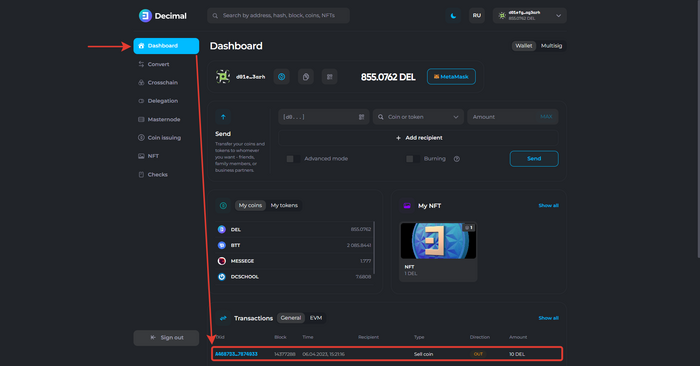Click the Transactions section icon
Screen dimensions: 700x366
point(223,318)
